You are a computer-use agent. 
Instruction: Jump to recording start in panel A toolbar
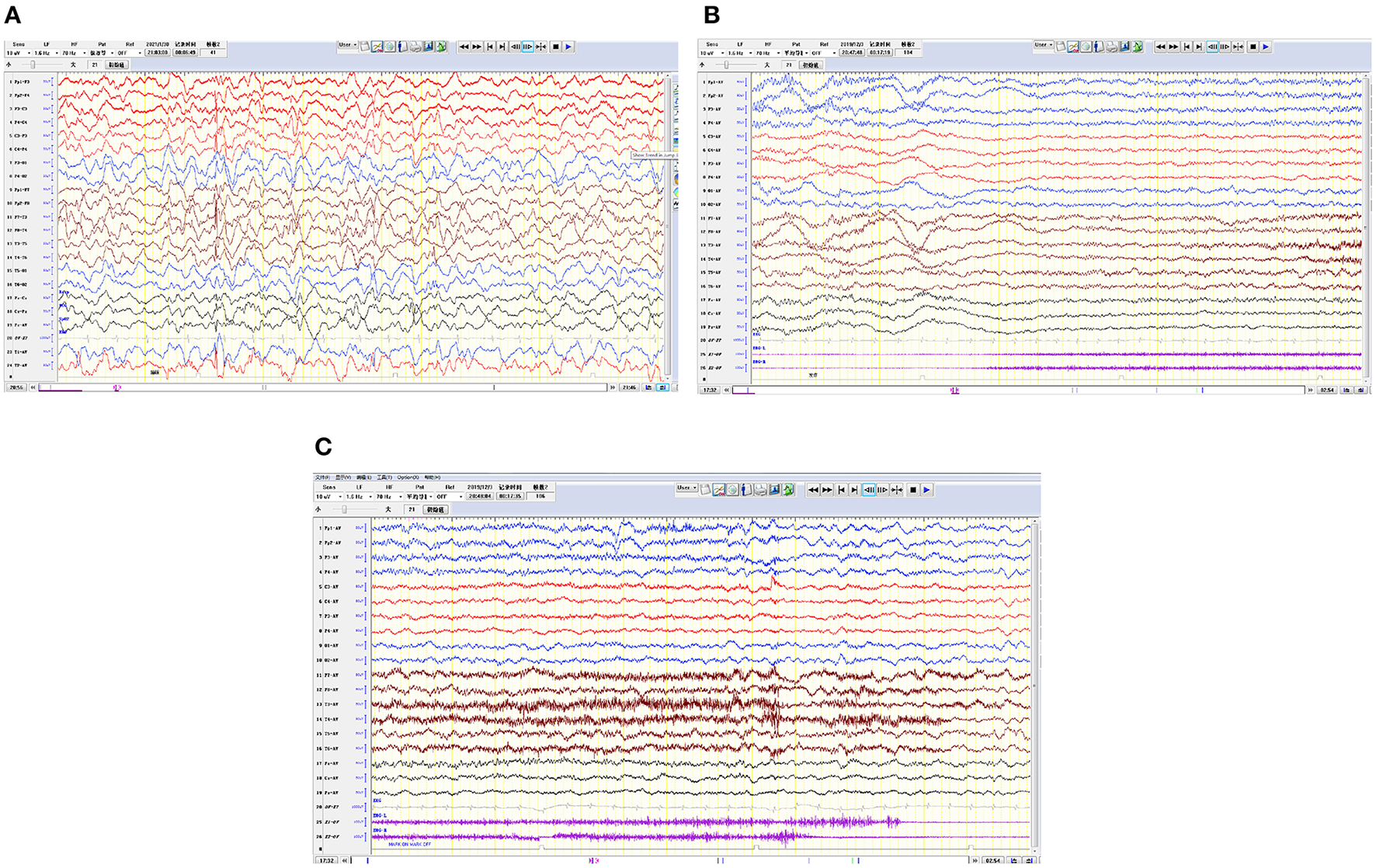[489, 47]
